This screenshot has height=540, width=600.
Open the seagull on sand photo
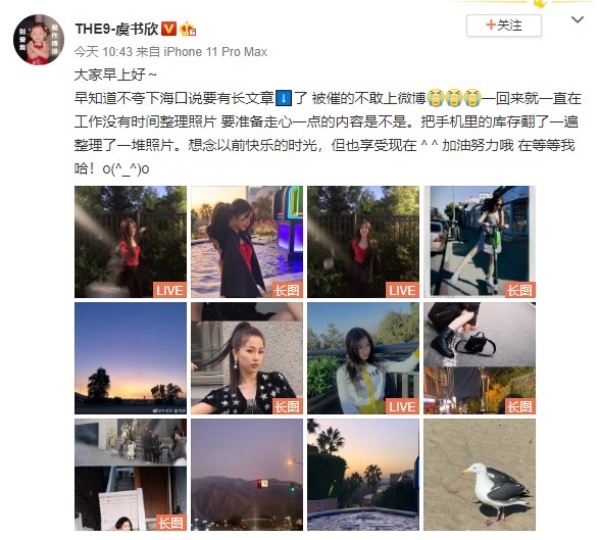click(x=479, y=475)
